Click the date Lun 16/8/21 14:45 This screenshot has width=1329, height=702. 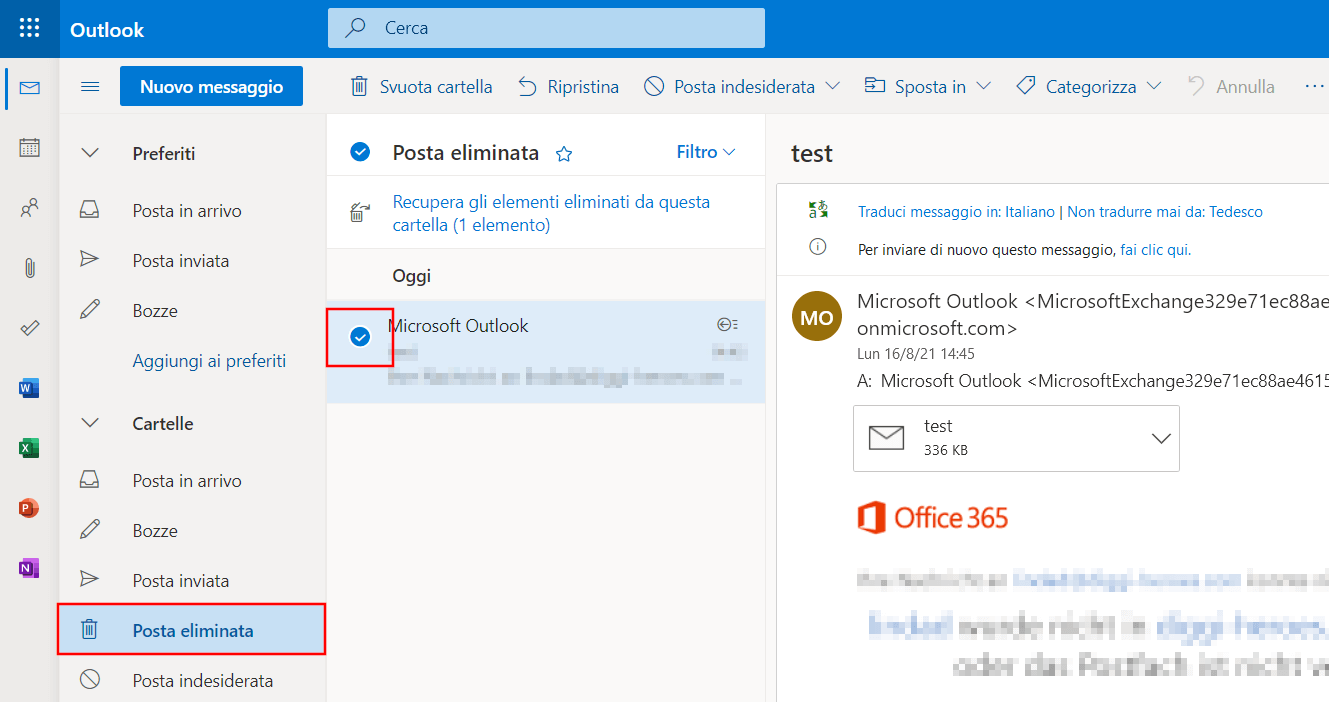tap(916, 354)
